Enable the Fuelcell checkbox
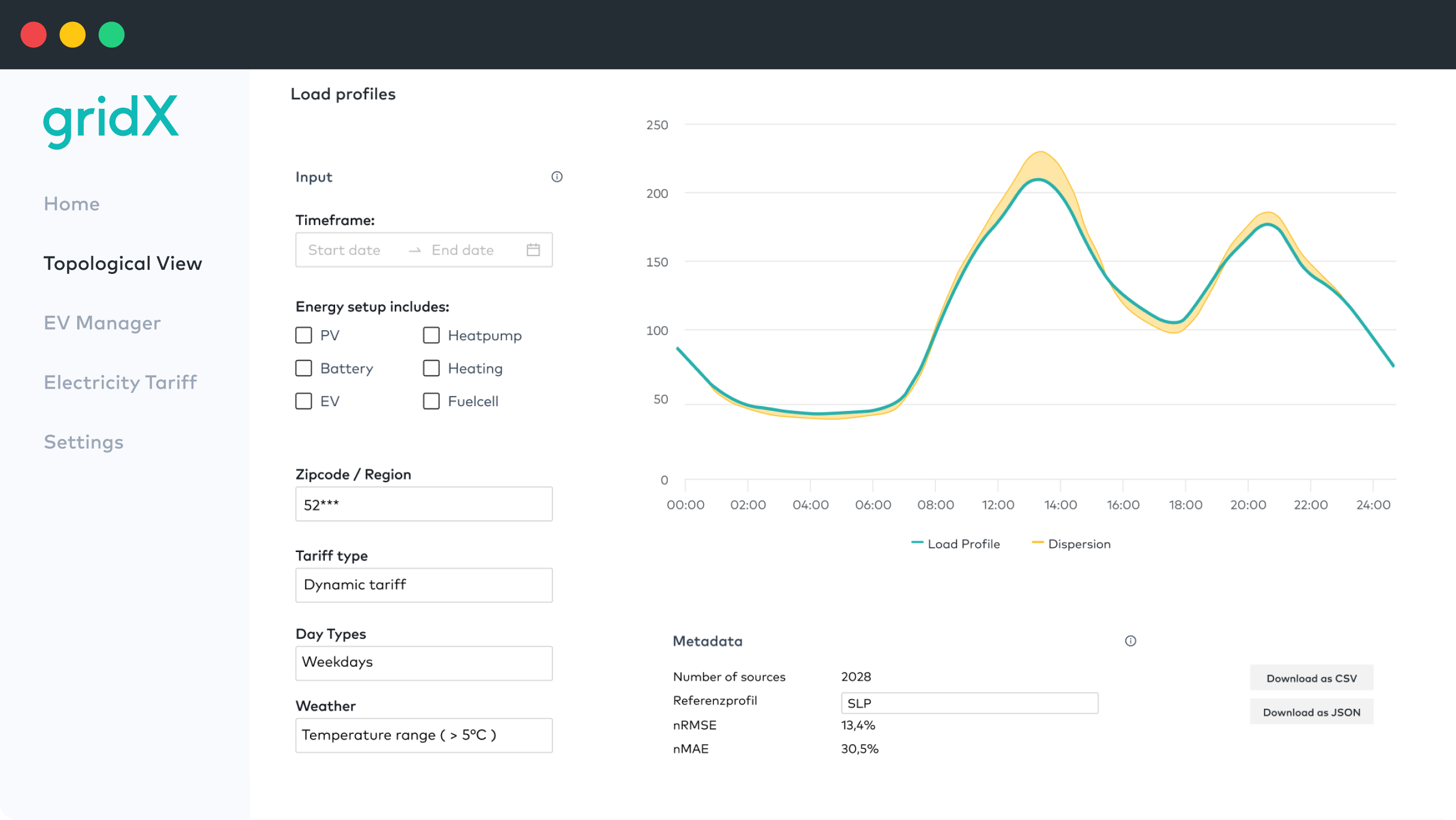The width and height of the screenshot is (1456, 820). 431,401
